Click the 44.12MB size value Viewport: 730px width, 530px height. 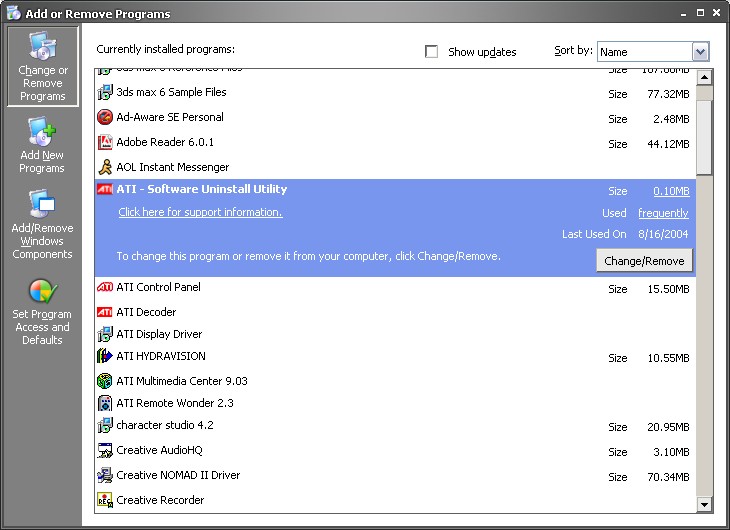(668, 144)
